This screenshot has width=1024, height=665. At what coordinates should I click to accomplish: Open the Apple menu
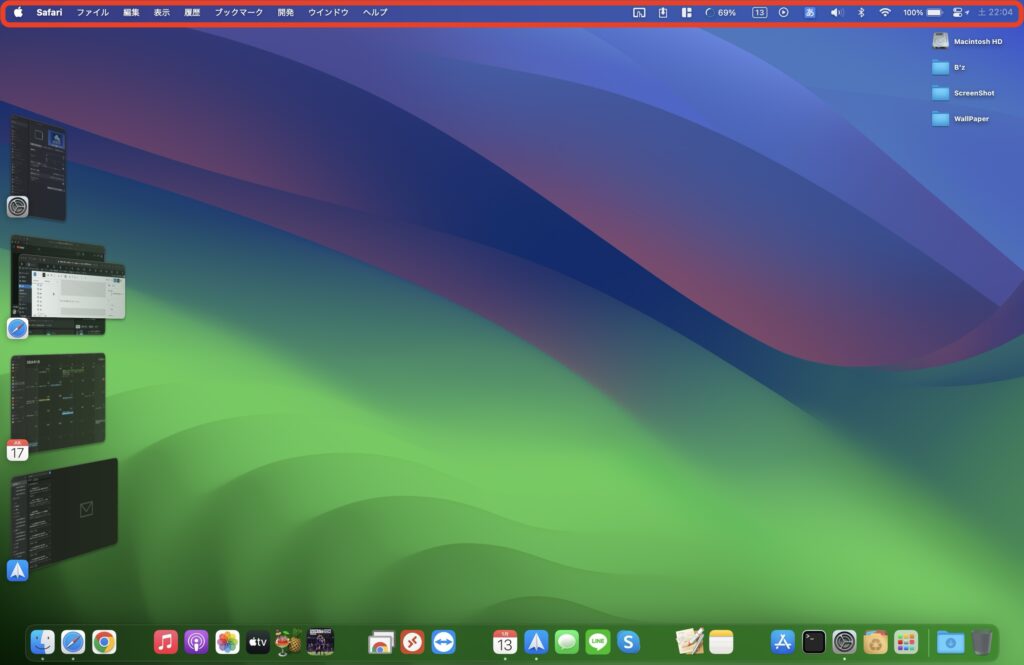click(18, 13)
